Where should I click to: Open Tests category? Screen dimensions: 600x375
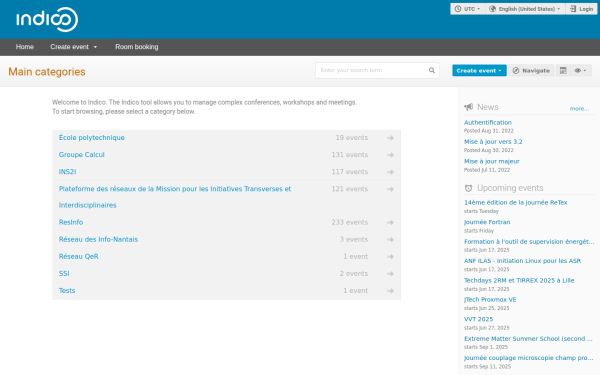[x=67, y=290]
